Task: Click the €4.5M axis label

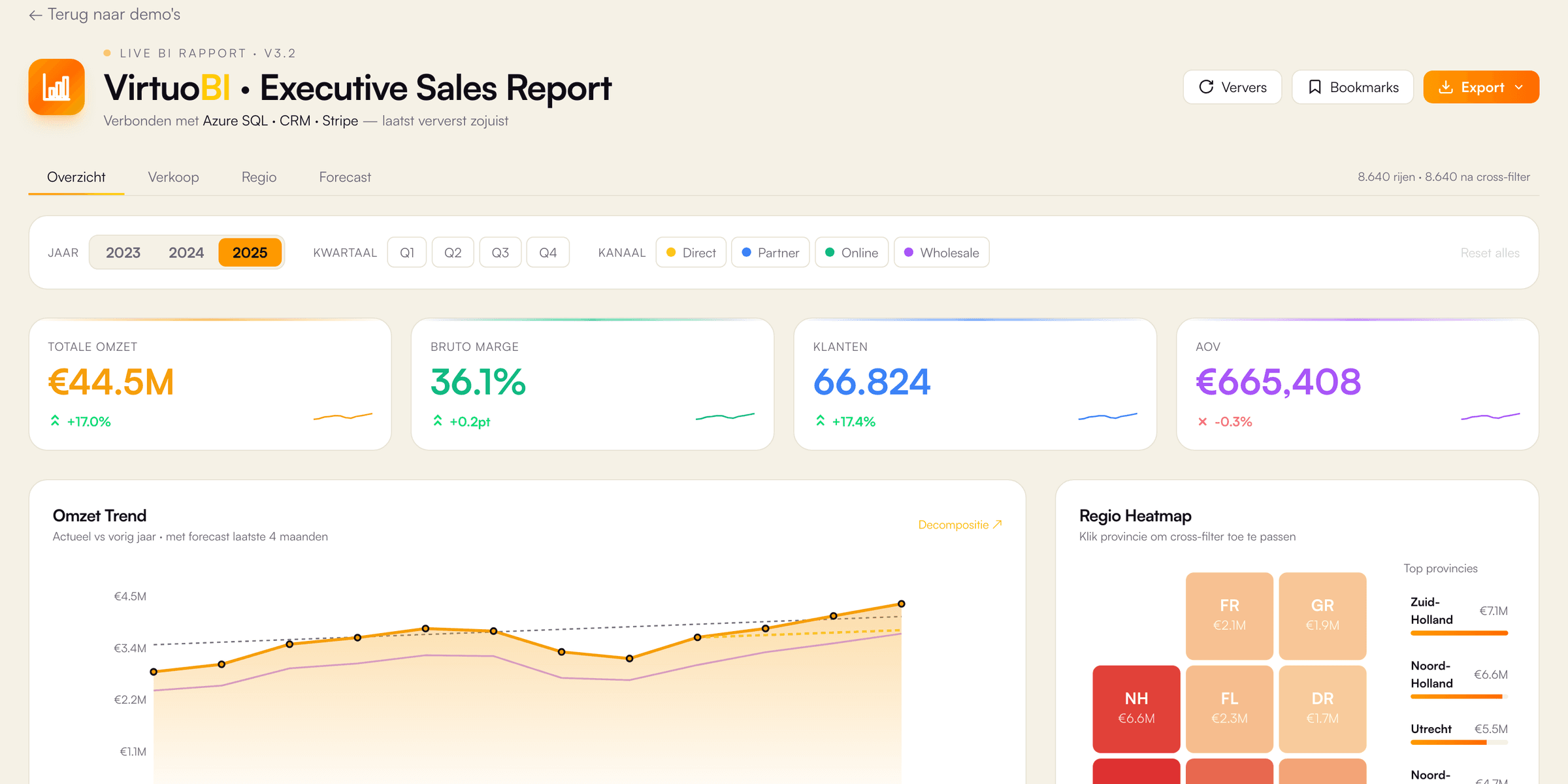Action: pyautogui.click(x=130, y=596)
